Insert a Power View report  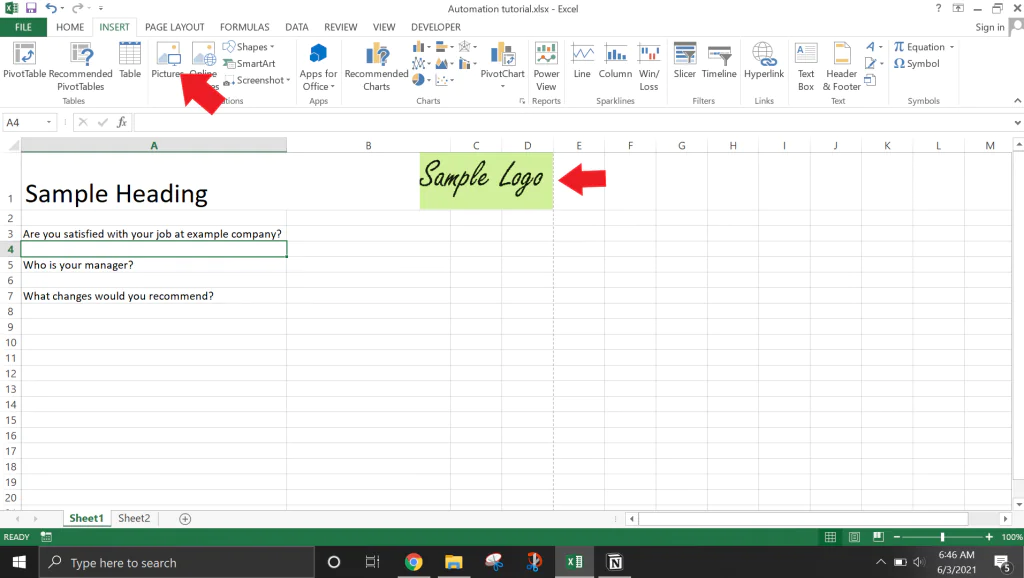(x=546, y=66)
